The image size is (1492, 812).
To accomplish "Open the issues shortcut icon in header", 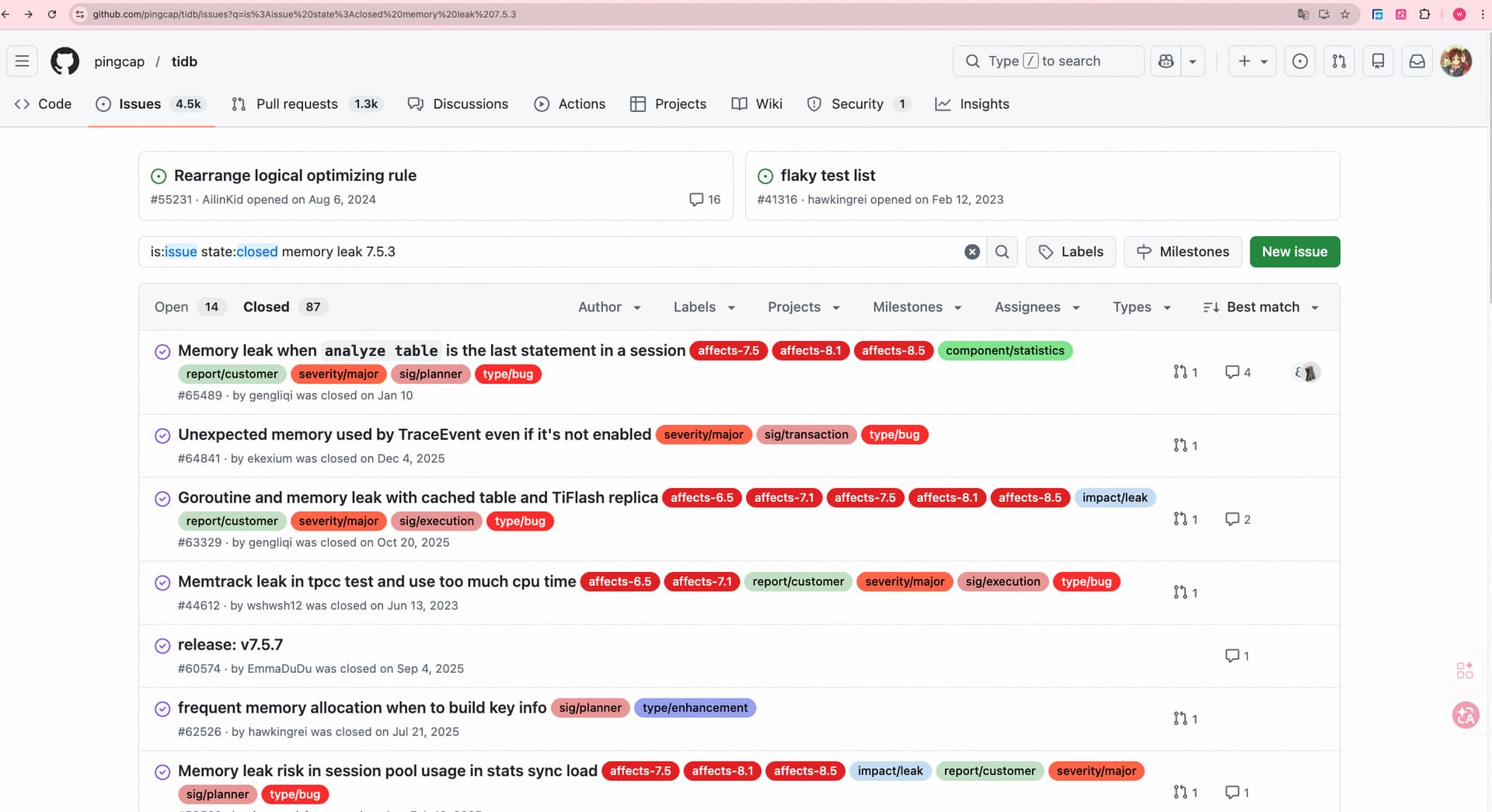I will point(1300,61).
